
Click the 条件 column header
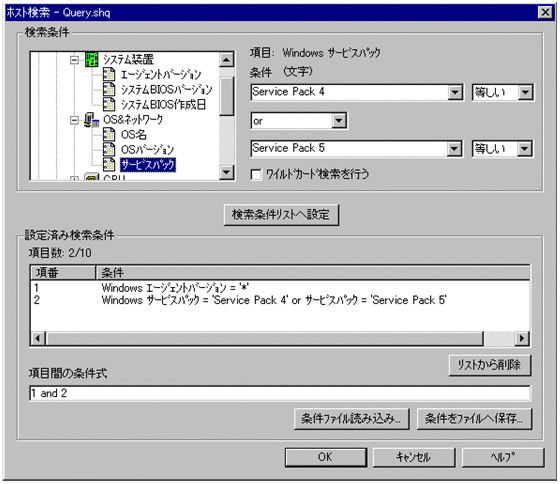pyautogui.click(x=313, y=273)
